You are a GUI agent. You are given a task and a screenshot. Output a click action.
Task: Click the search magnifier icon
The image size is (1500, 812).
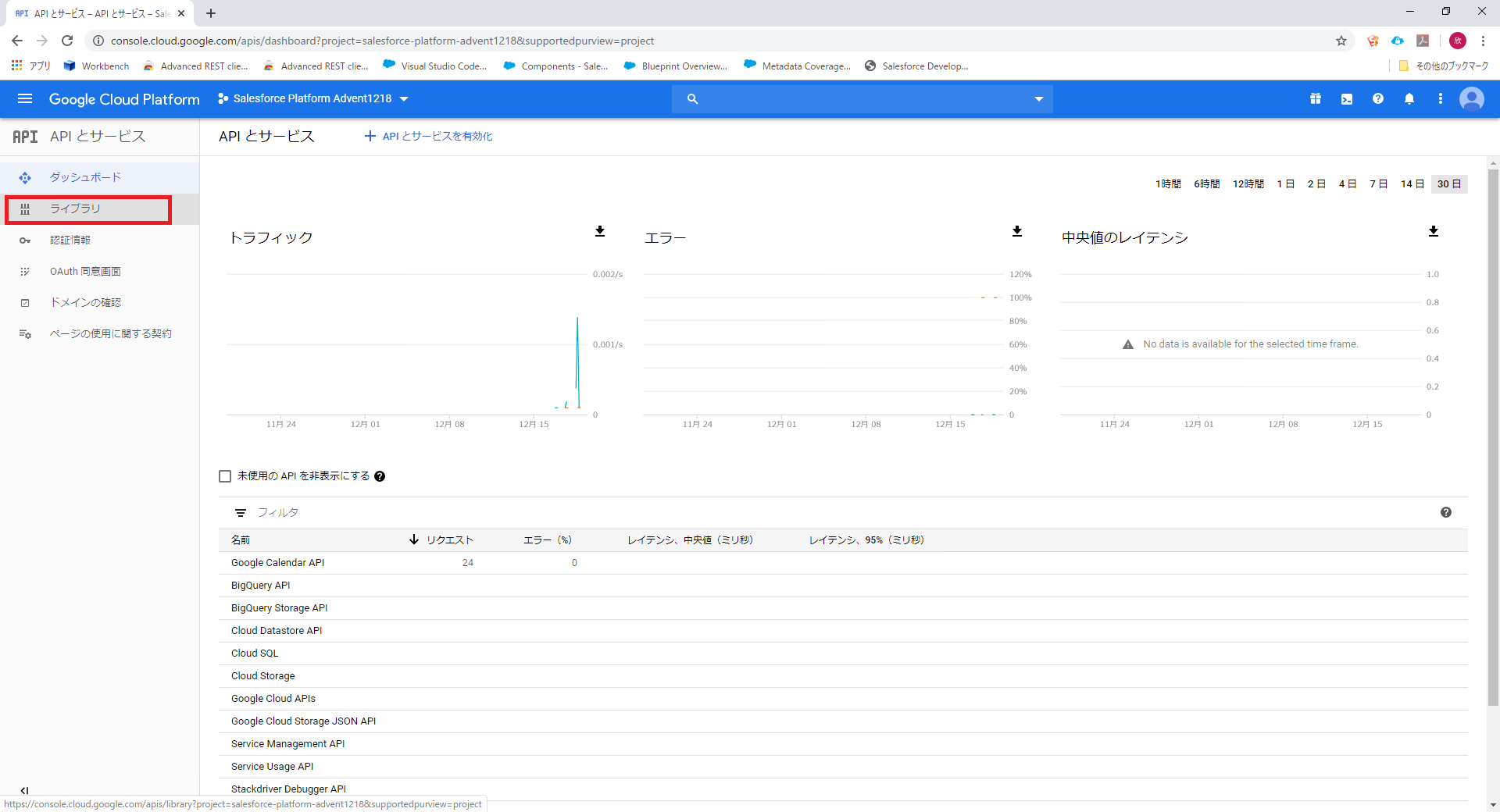(692, 98)
